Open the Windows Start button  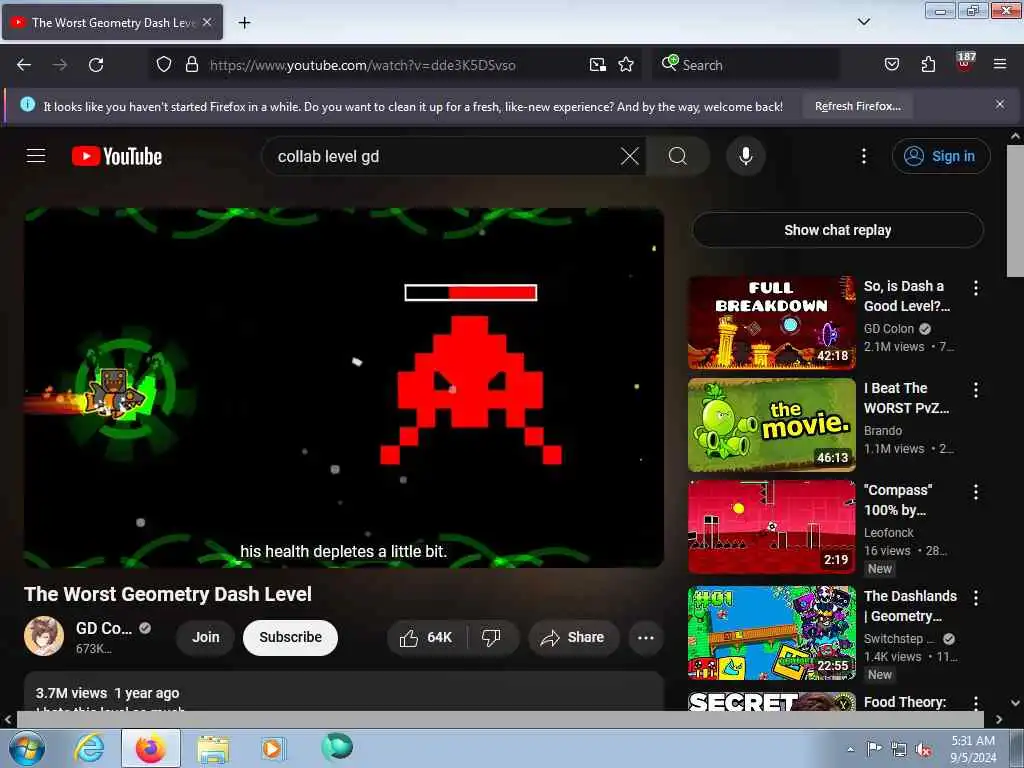26,748
